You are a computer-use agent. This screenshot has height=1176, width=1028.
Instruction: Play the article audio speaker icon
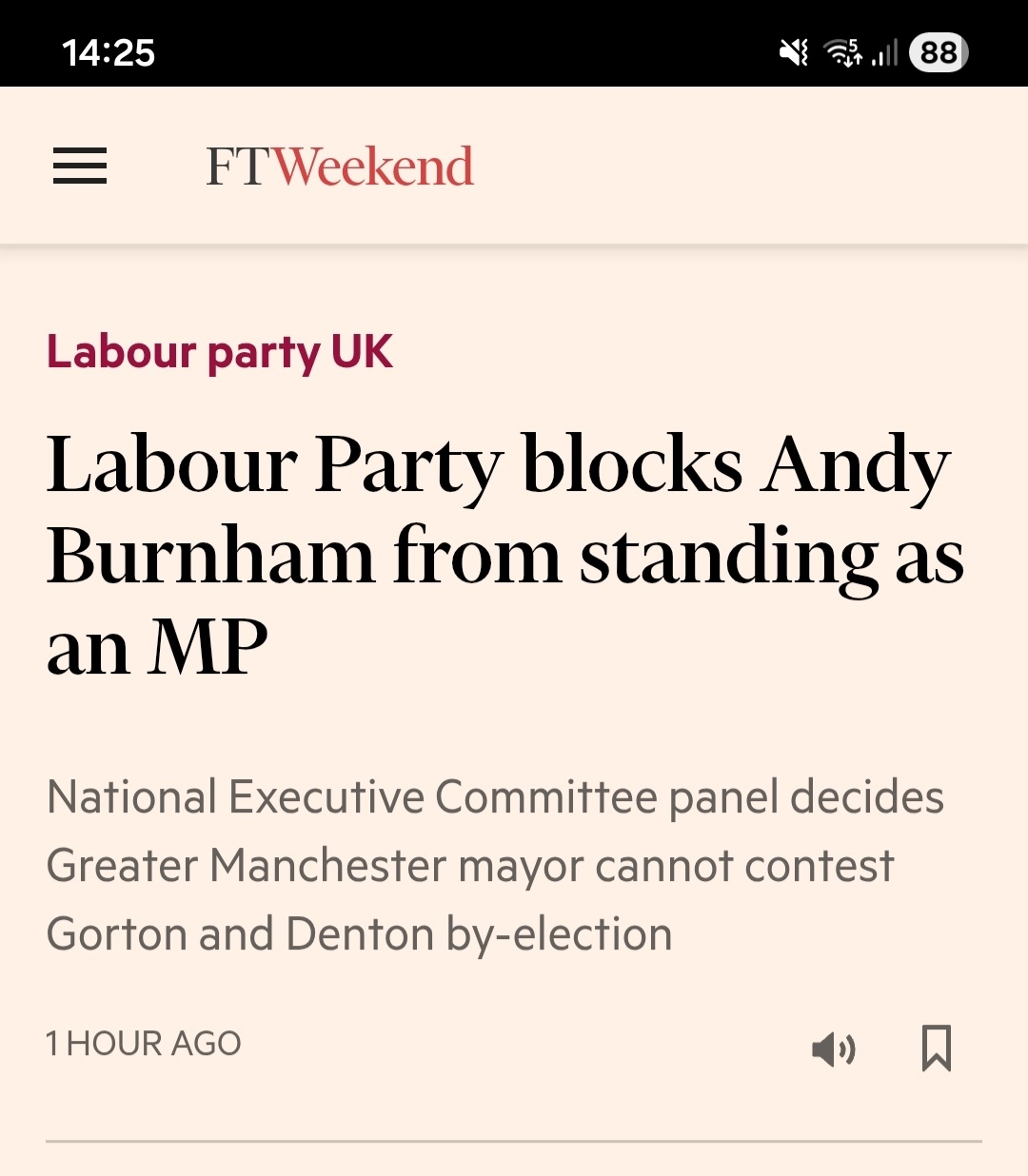(x=834, y=1049)
